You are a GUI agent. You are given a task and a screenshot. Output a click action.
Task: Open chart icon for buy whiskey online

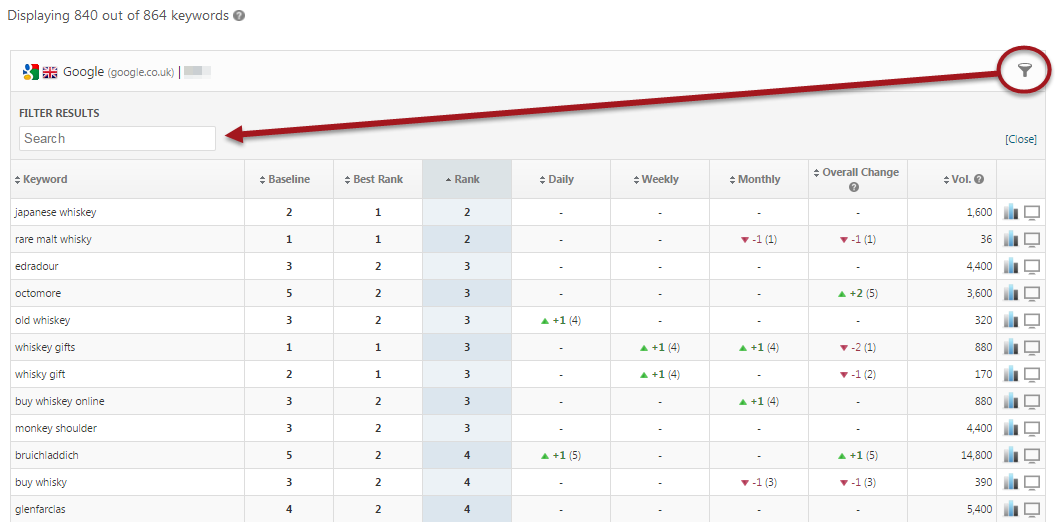point(1010,401)
